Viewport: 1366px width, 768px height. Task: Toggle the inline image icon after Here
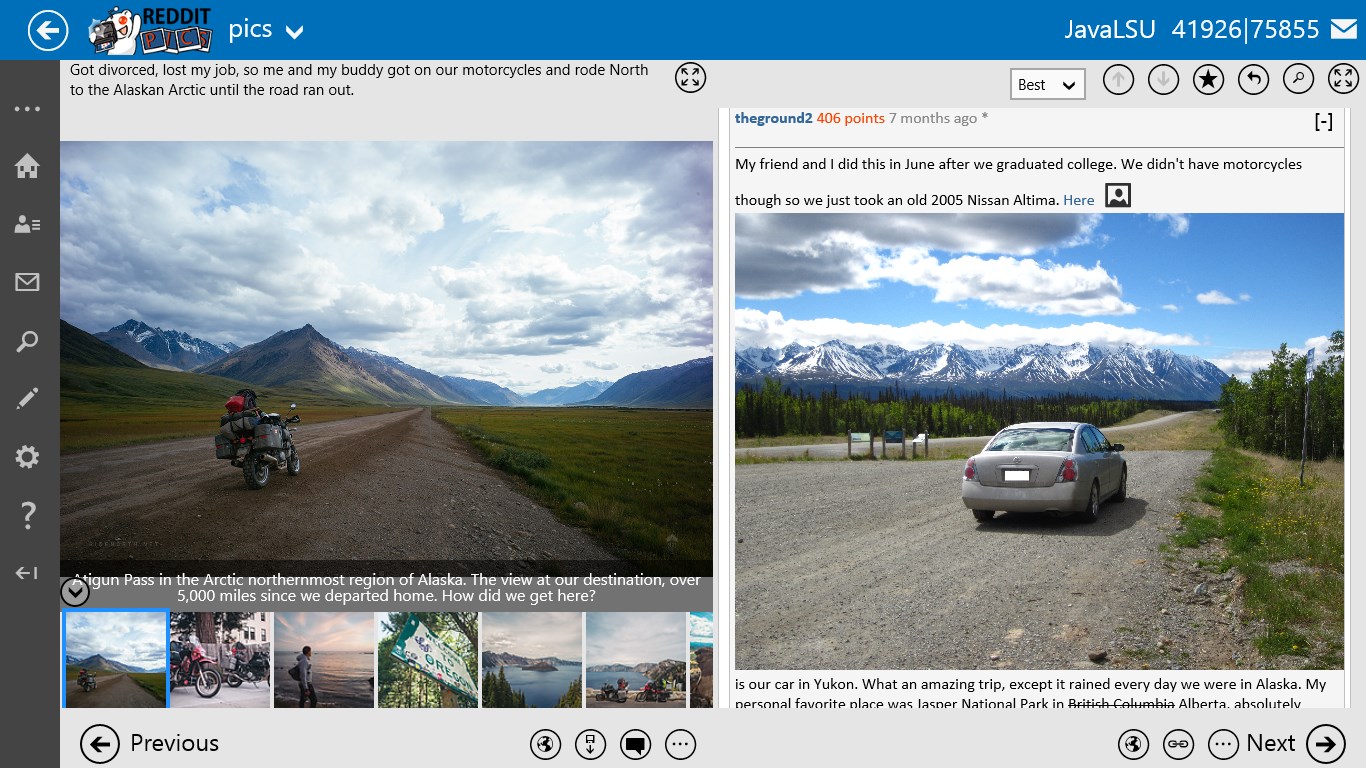point(1118,195)
